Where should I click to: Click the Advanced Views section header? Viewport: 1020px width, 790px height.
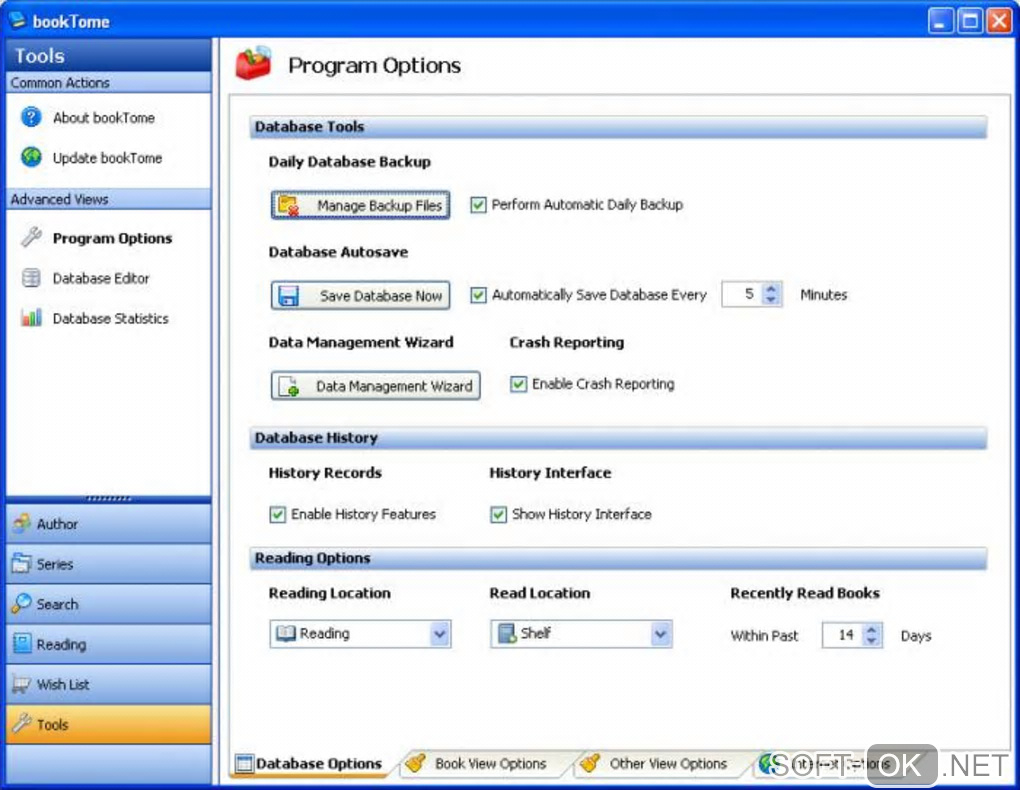pos(108,199)
